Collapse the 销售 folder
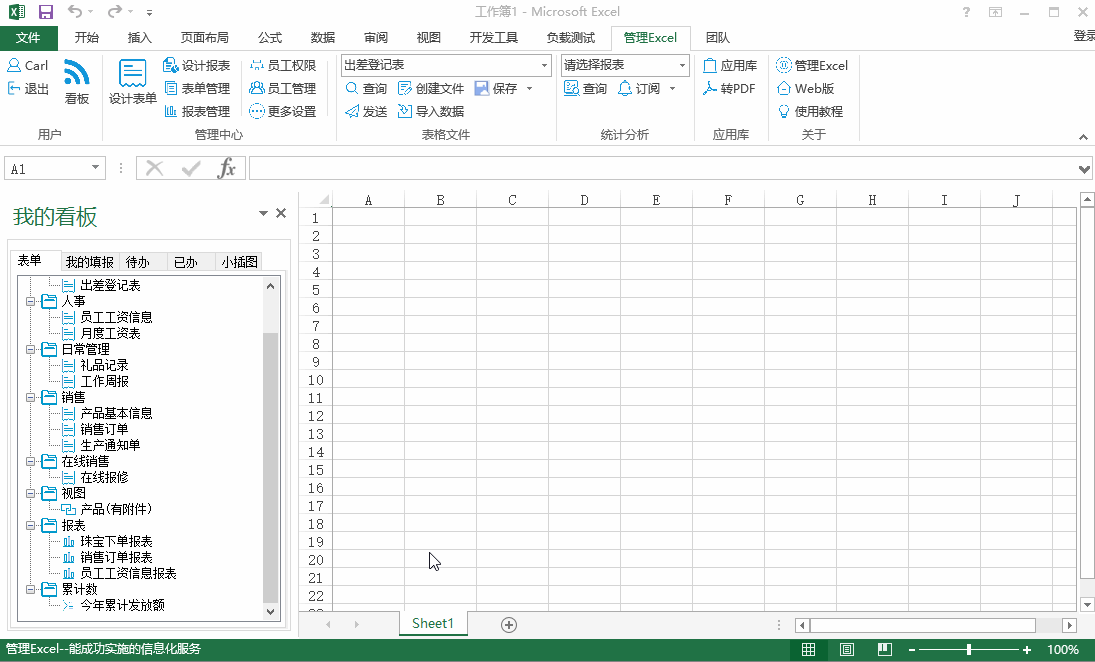This screenshot has width=1095, height=662. 31,397
